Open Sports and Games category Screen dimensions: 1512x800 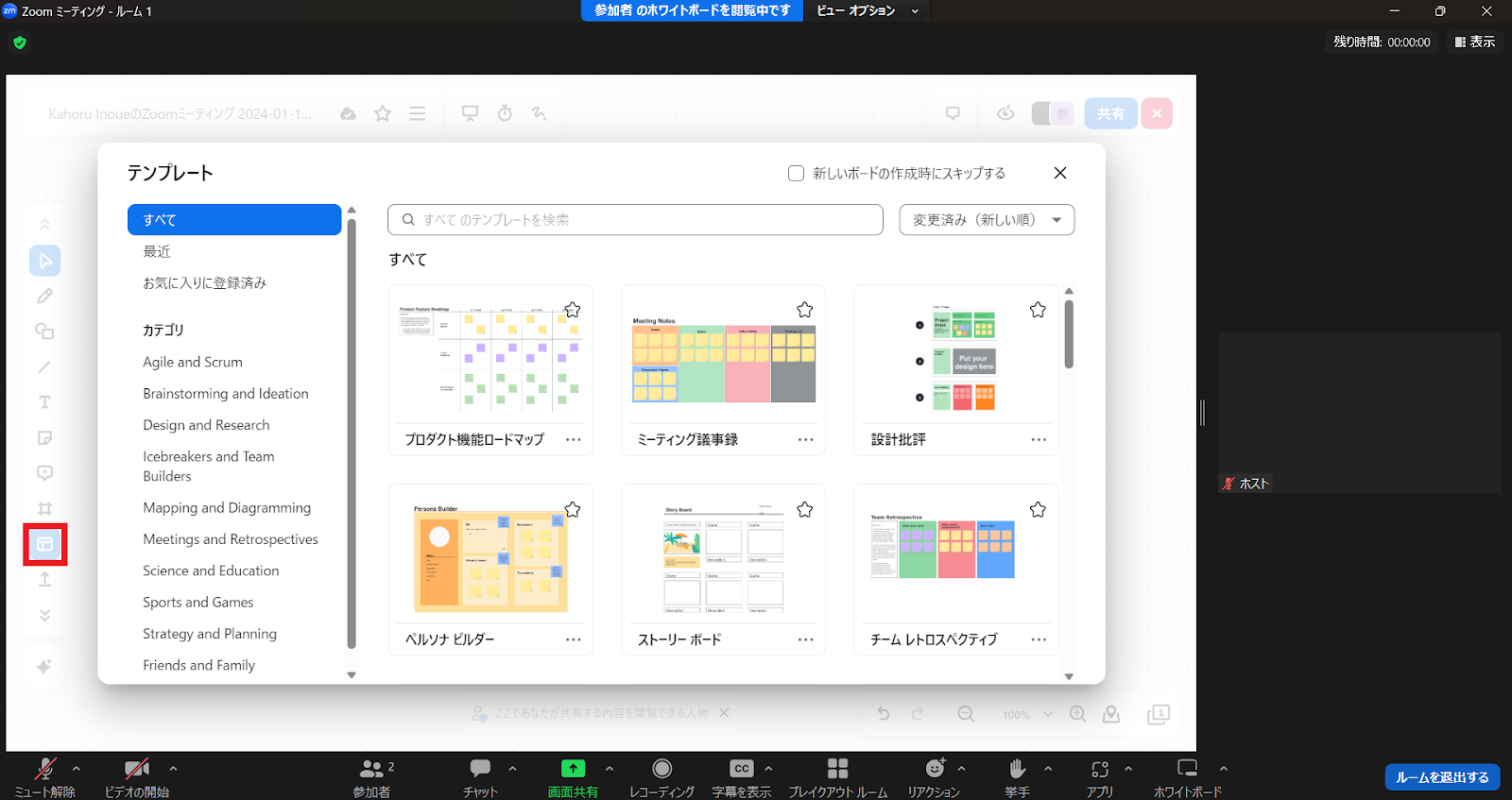pos(198,603)
